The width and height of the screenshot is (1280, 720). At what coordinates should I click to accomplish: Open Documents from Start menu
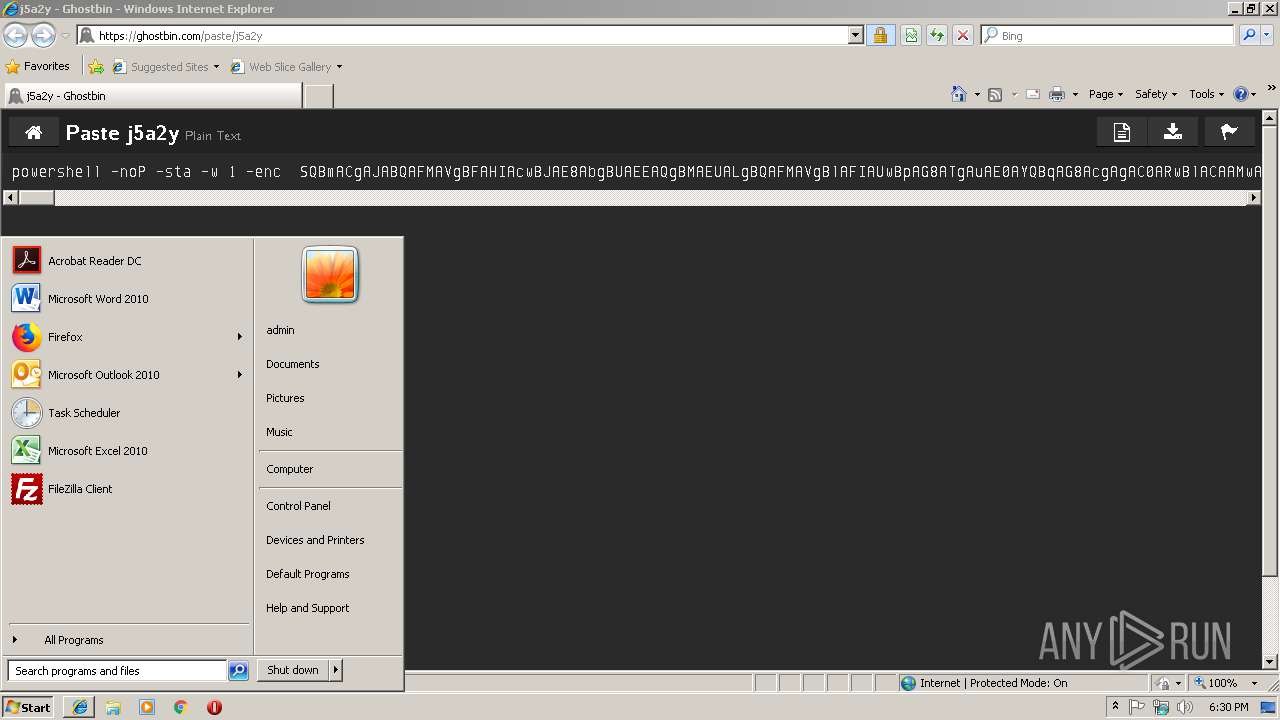coord(292,364)
